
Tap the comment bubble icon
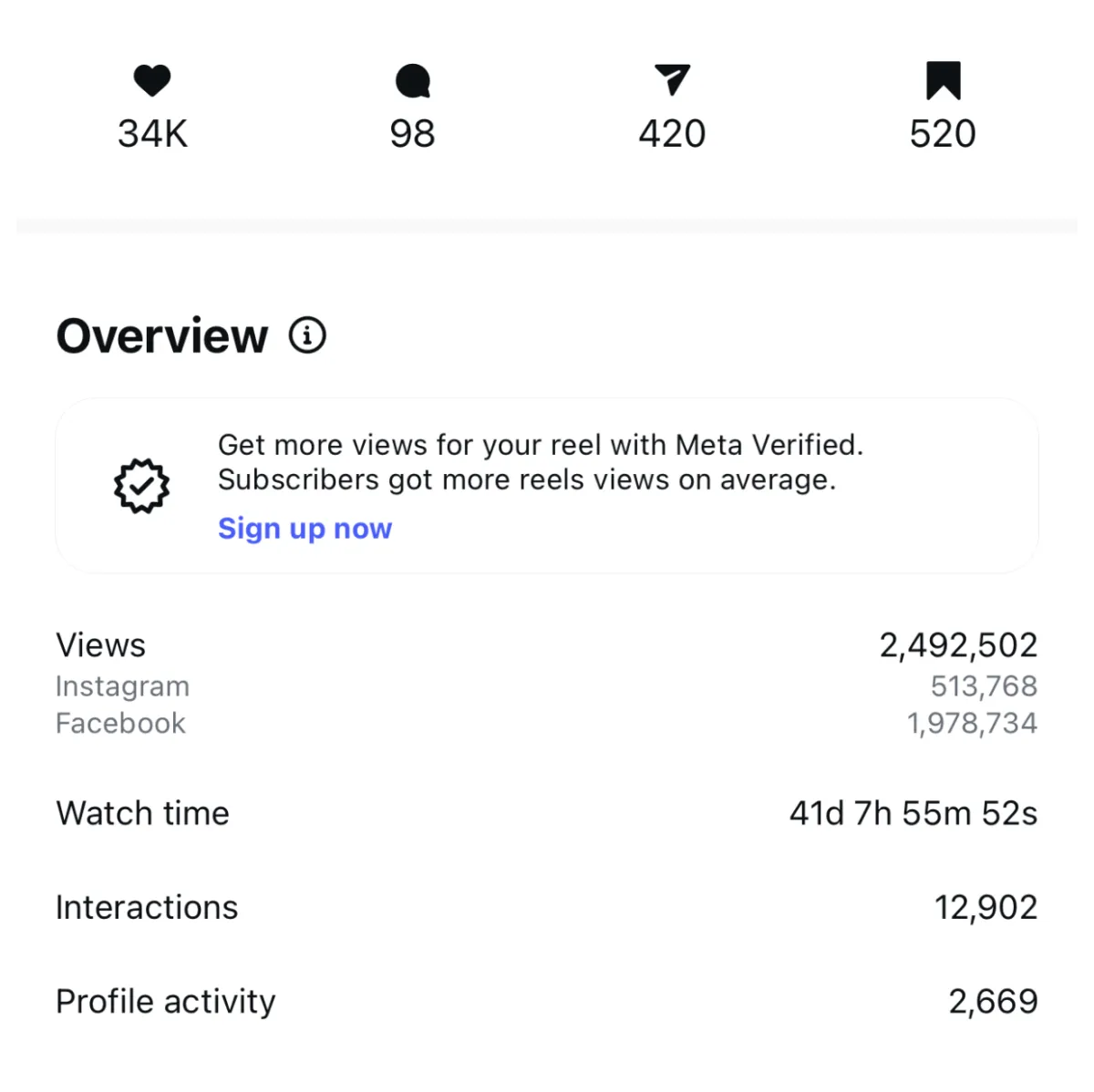coord(412,81)
